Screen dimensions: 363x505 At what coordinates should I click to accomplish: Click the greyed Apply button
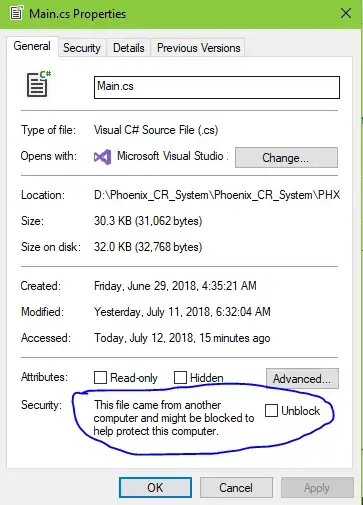tap(317, 488)
